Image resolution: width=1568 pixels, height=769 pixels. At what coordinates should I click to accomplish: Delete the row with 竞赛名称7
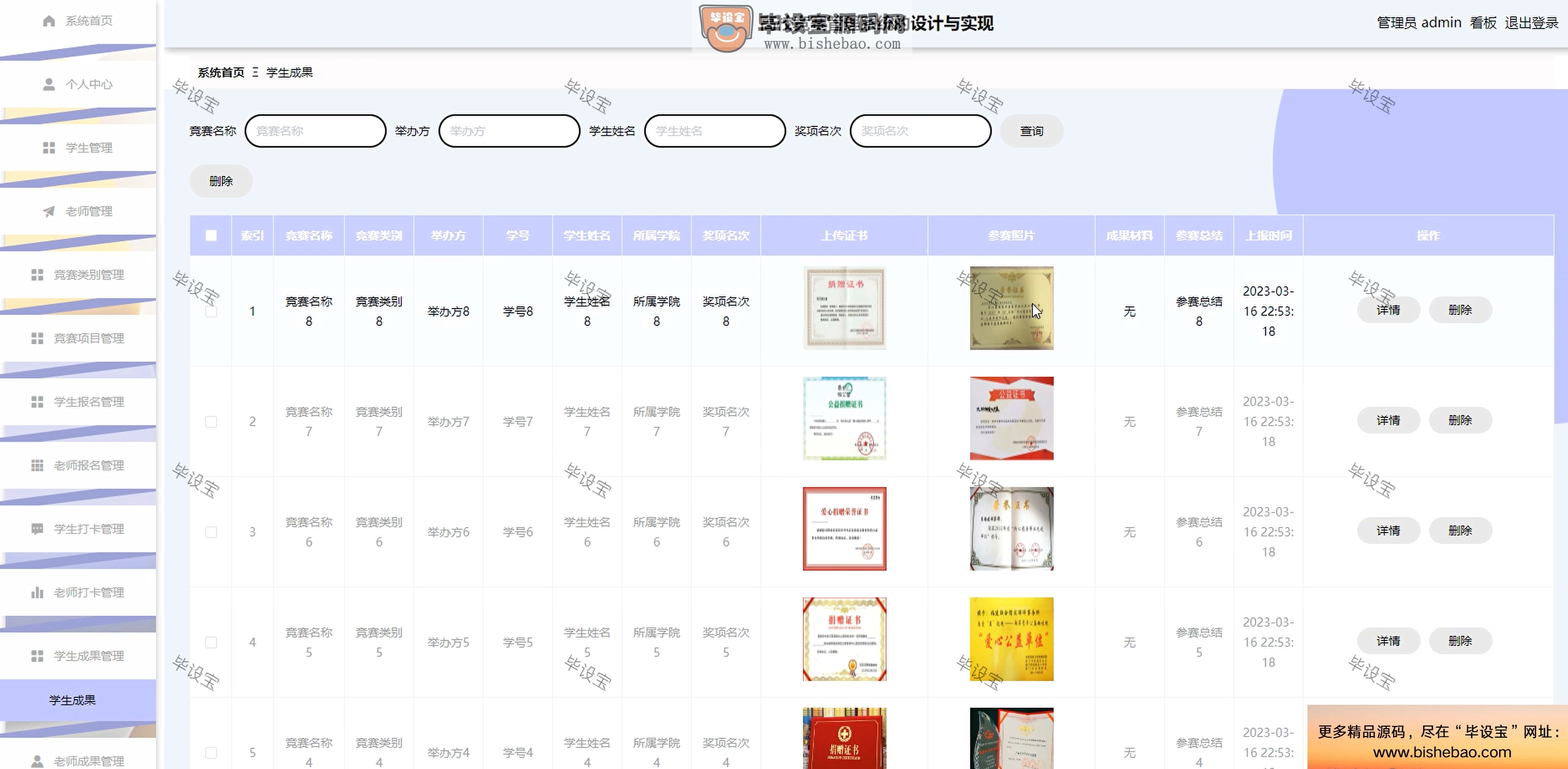[1460, 420]
